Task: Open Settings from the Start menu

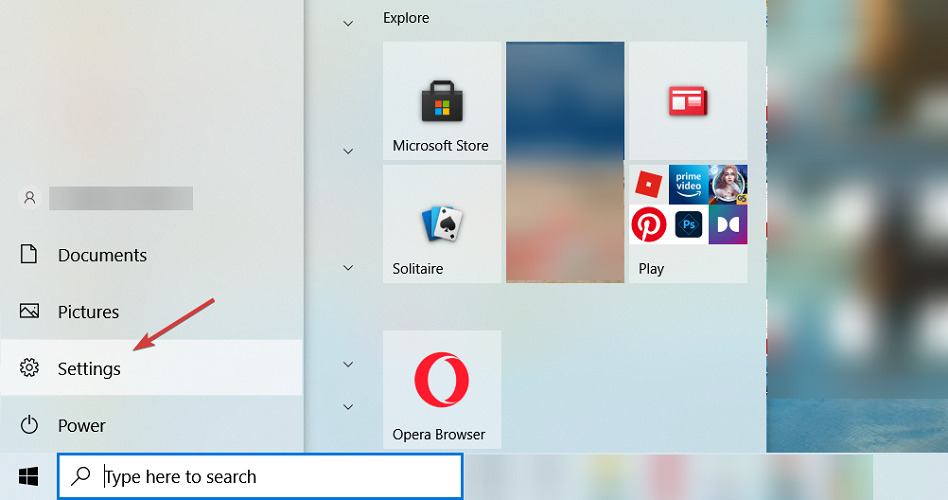Action: pos(151,368)
